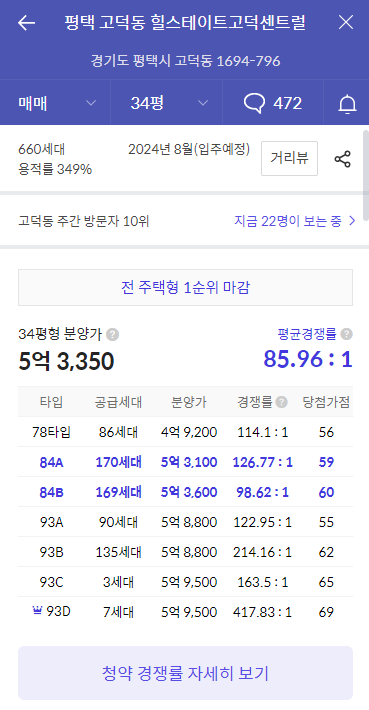Viewport: 369px width, 710px height.
Task: Click the 214.16 : 1 competition rate
Action: point(263,552)
